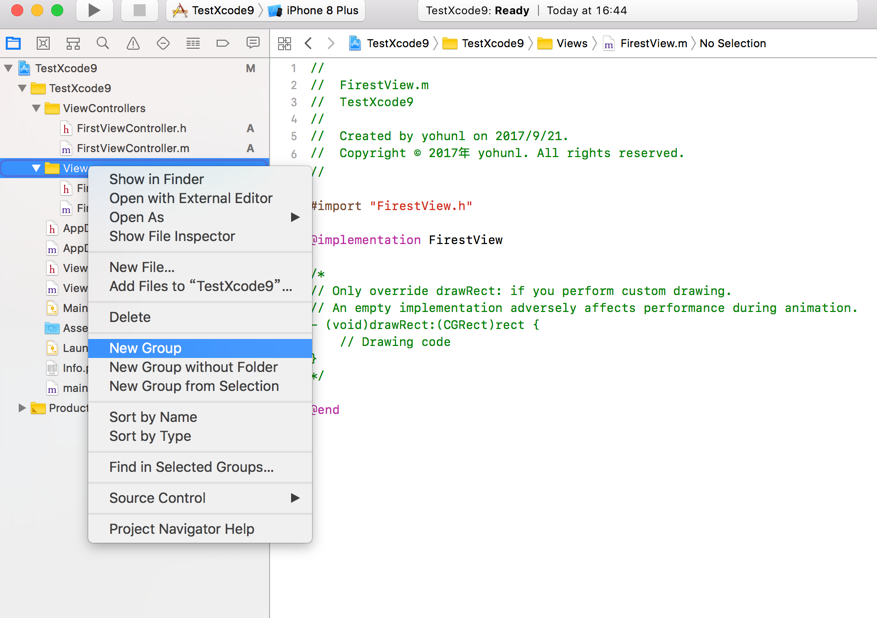The image size is (877, 618).
Task: Click the Info.plist file icon
Action: click(x=52, y=368)
